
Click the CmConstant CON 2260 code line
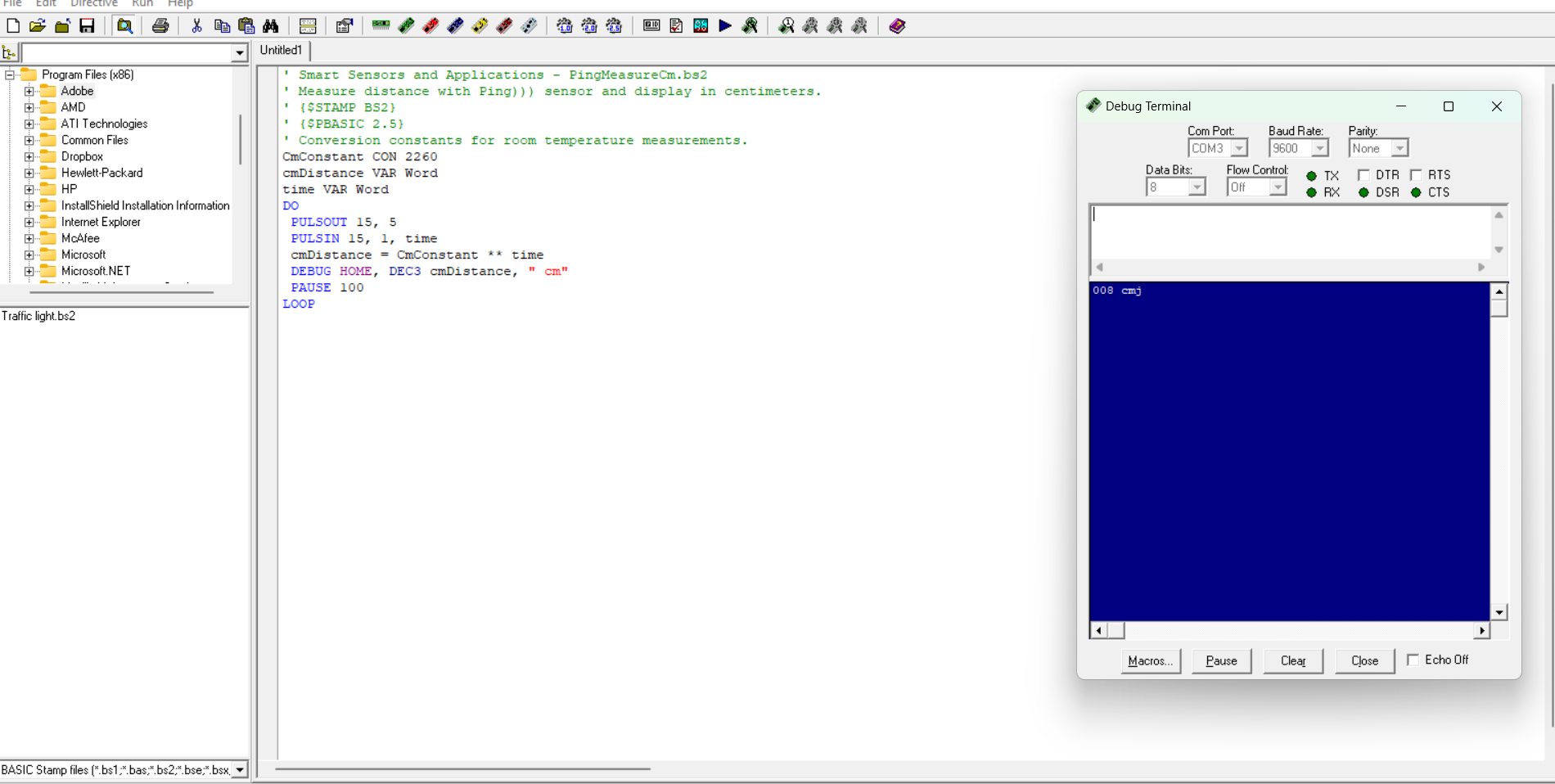click(x=360, y=156)
